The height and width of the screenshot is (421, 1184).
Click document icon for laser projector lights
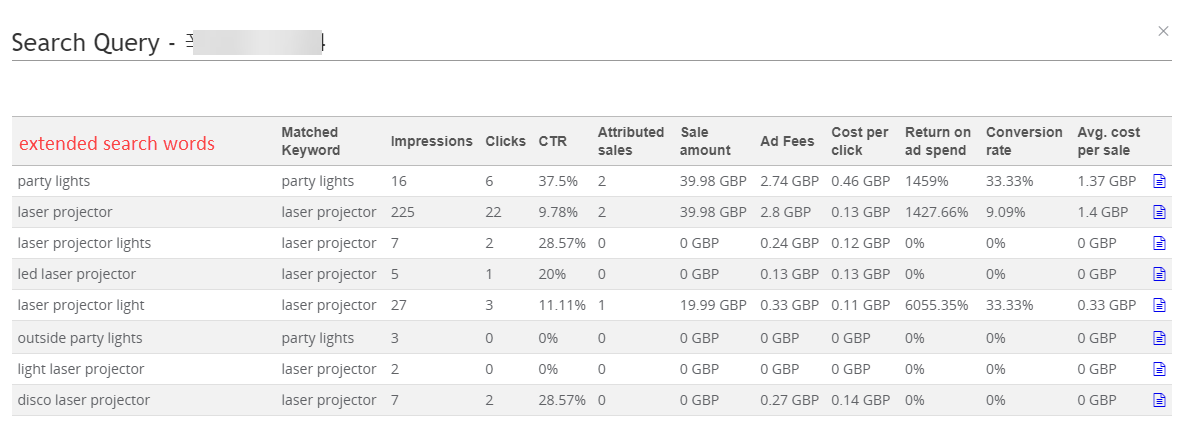tap(1159, 244)
